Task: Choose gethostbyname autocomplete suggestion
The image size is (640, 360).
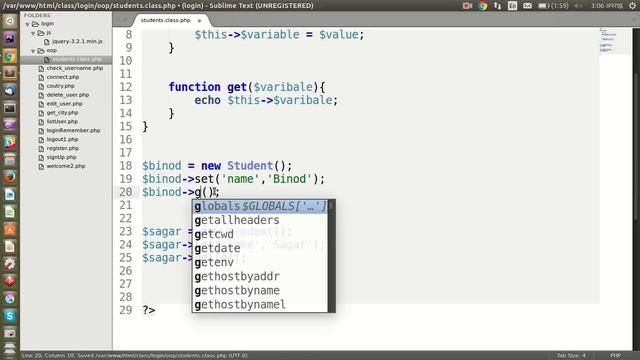Action: tap(260, 290)
